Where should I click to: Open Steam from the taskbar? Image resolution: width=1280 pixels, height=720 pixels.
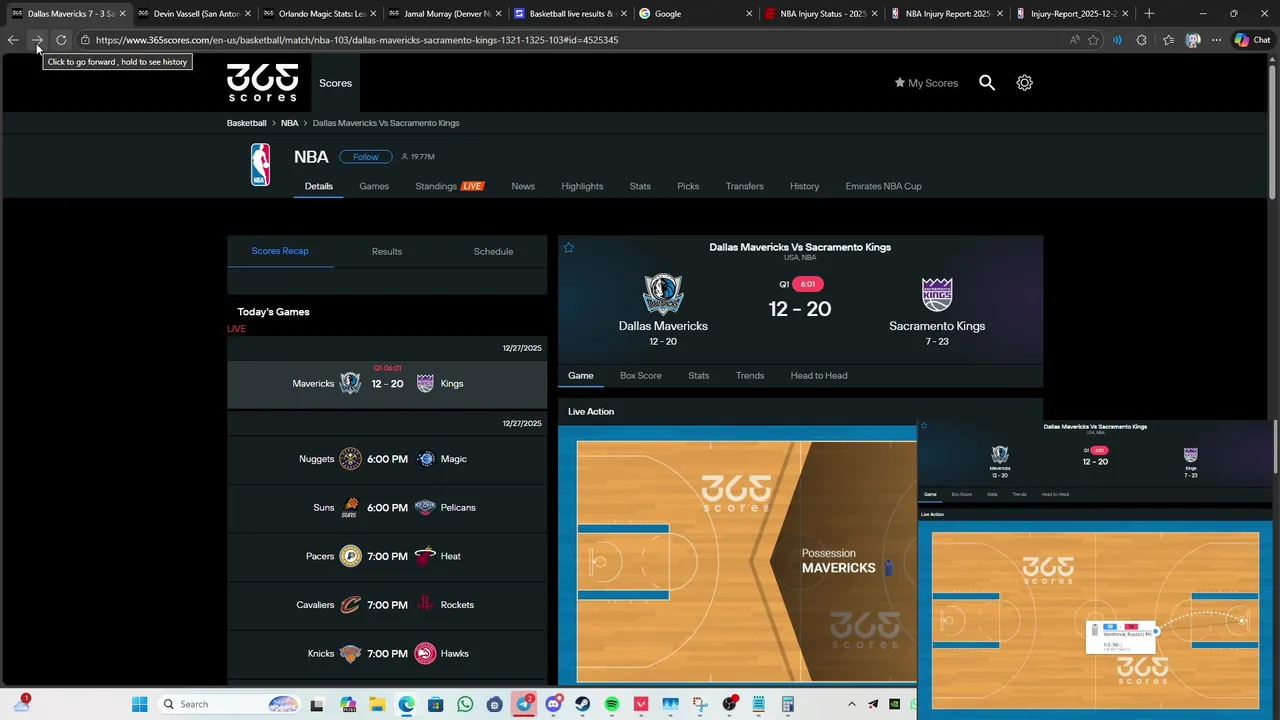pyautogui.click(x=583, y=704)
